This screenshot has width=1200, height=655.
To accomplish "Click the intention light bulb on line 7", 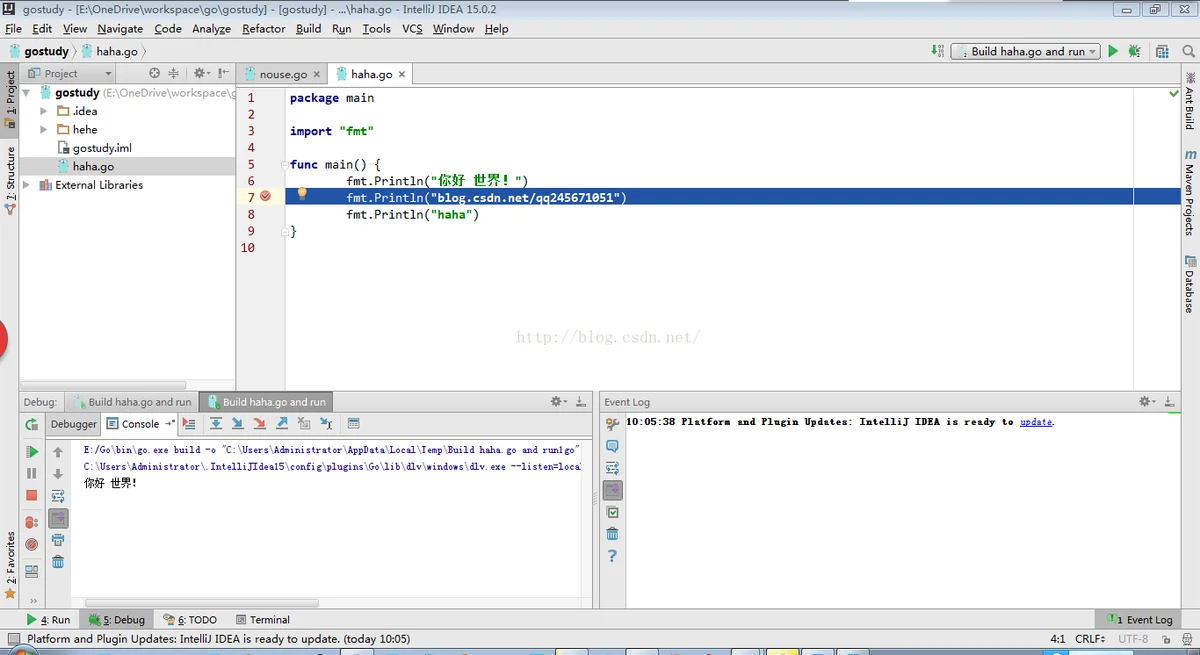I will [301, 194].
